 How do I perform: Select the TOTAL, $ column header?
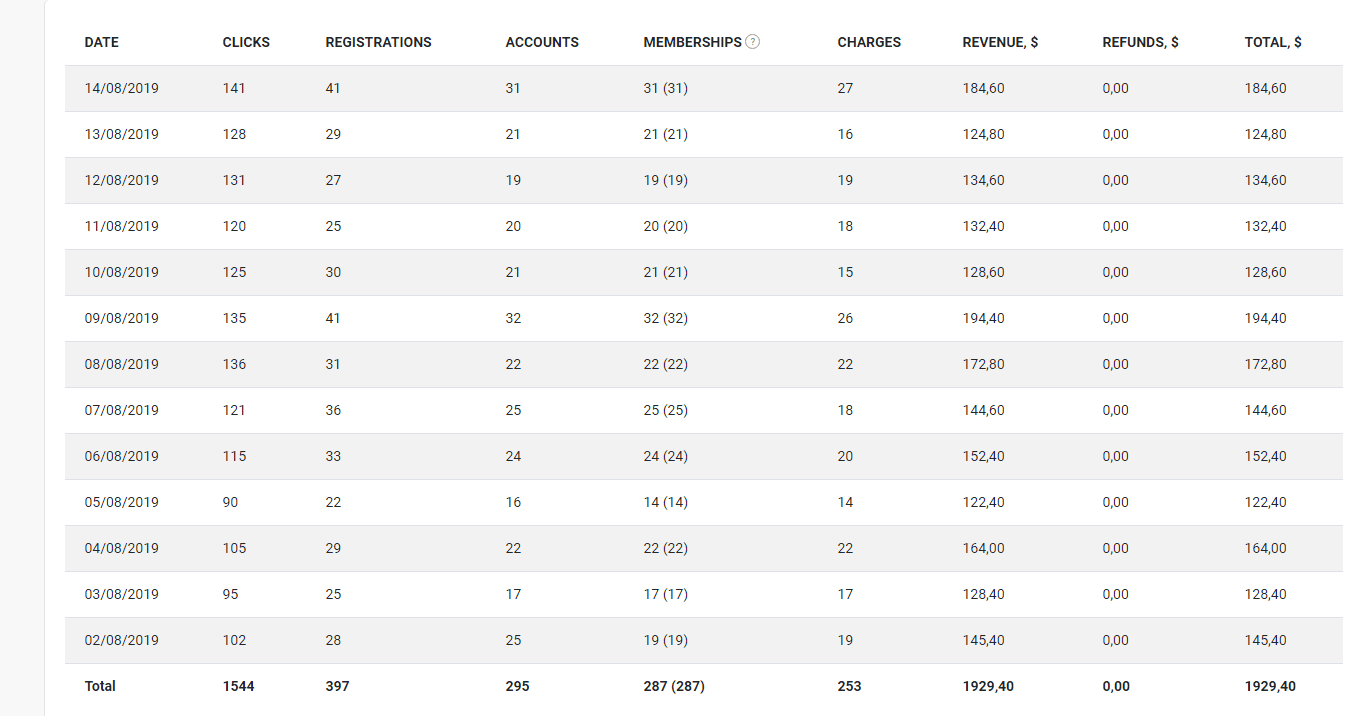[x=1273, y=42]
